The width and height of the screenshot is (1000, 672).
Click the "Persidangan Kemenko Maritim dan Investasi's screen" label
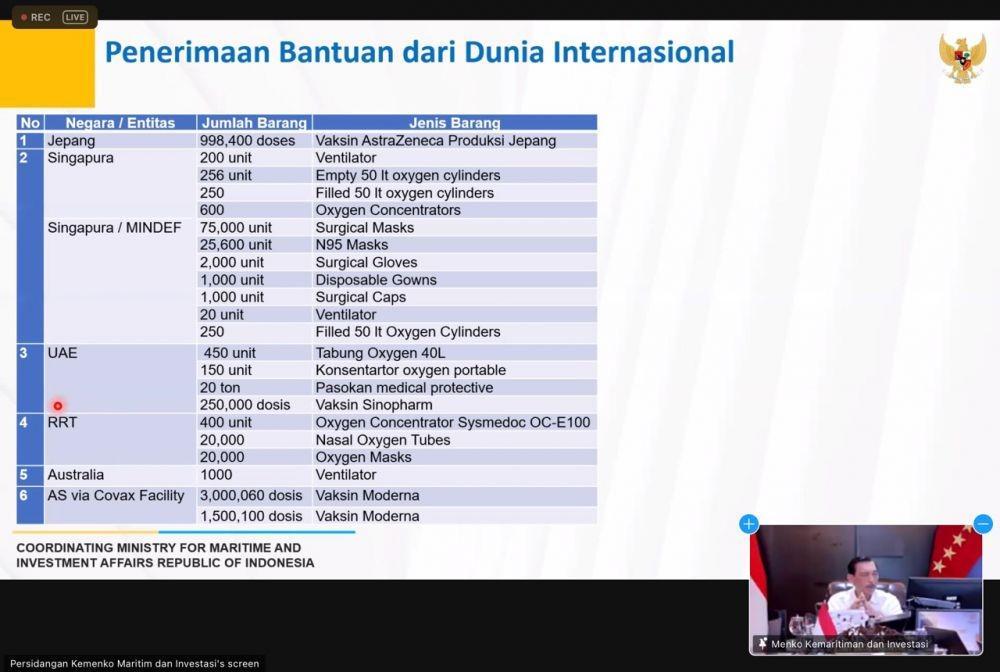[135, 664]
